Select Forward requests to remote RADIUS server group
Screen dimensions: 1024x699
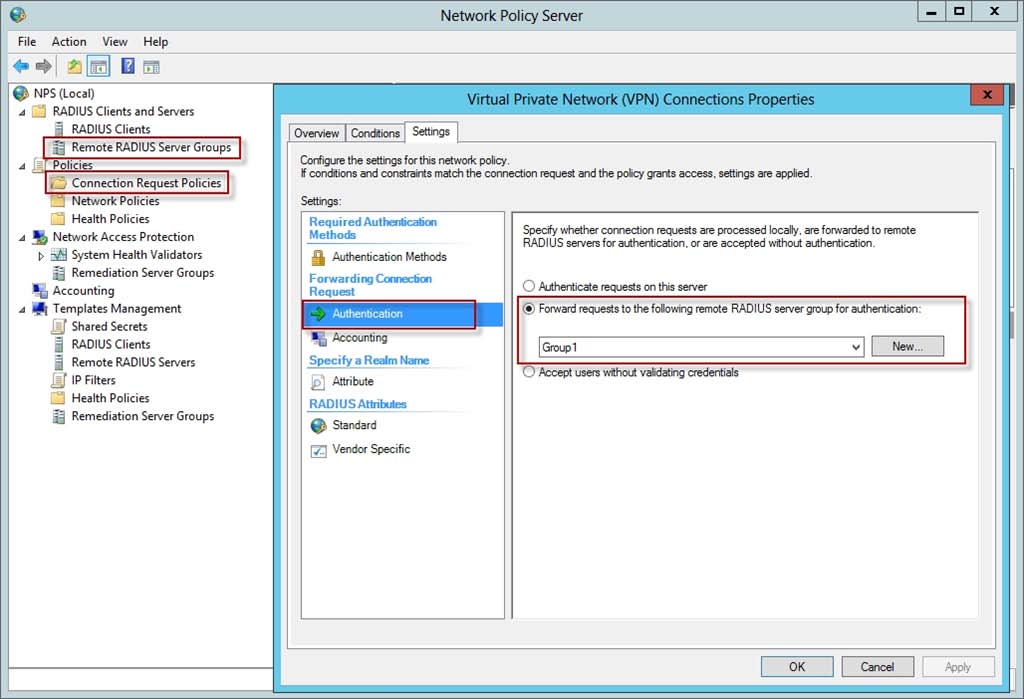click(529, 308)
